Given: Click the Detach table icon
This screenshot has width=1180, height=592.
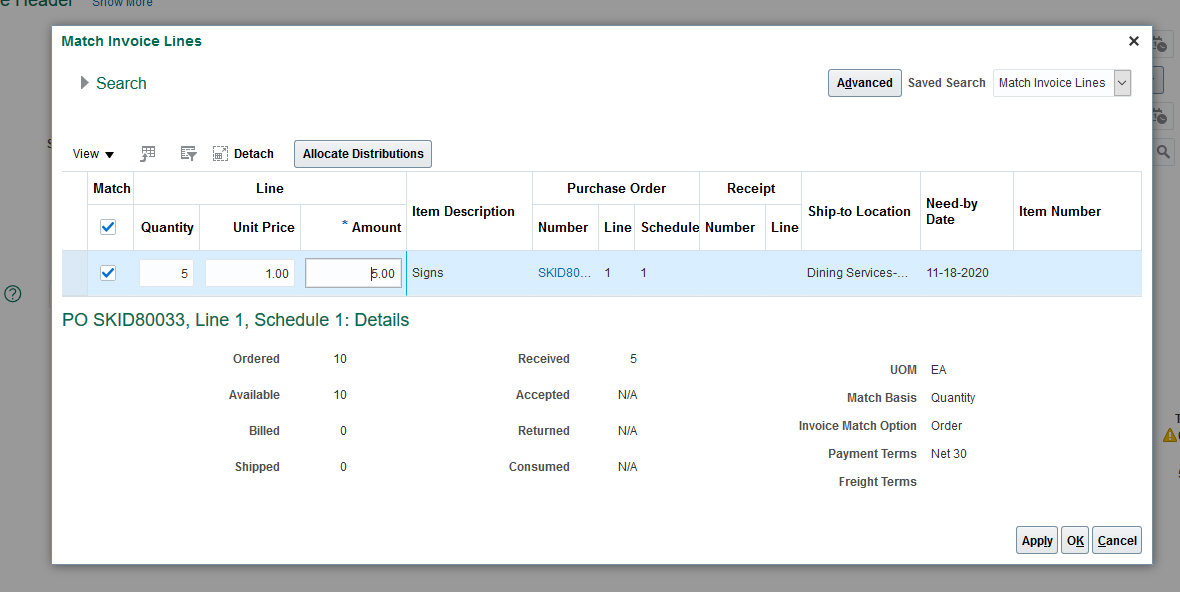Looking at the screenshot, I should click(220, 153).
